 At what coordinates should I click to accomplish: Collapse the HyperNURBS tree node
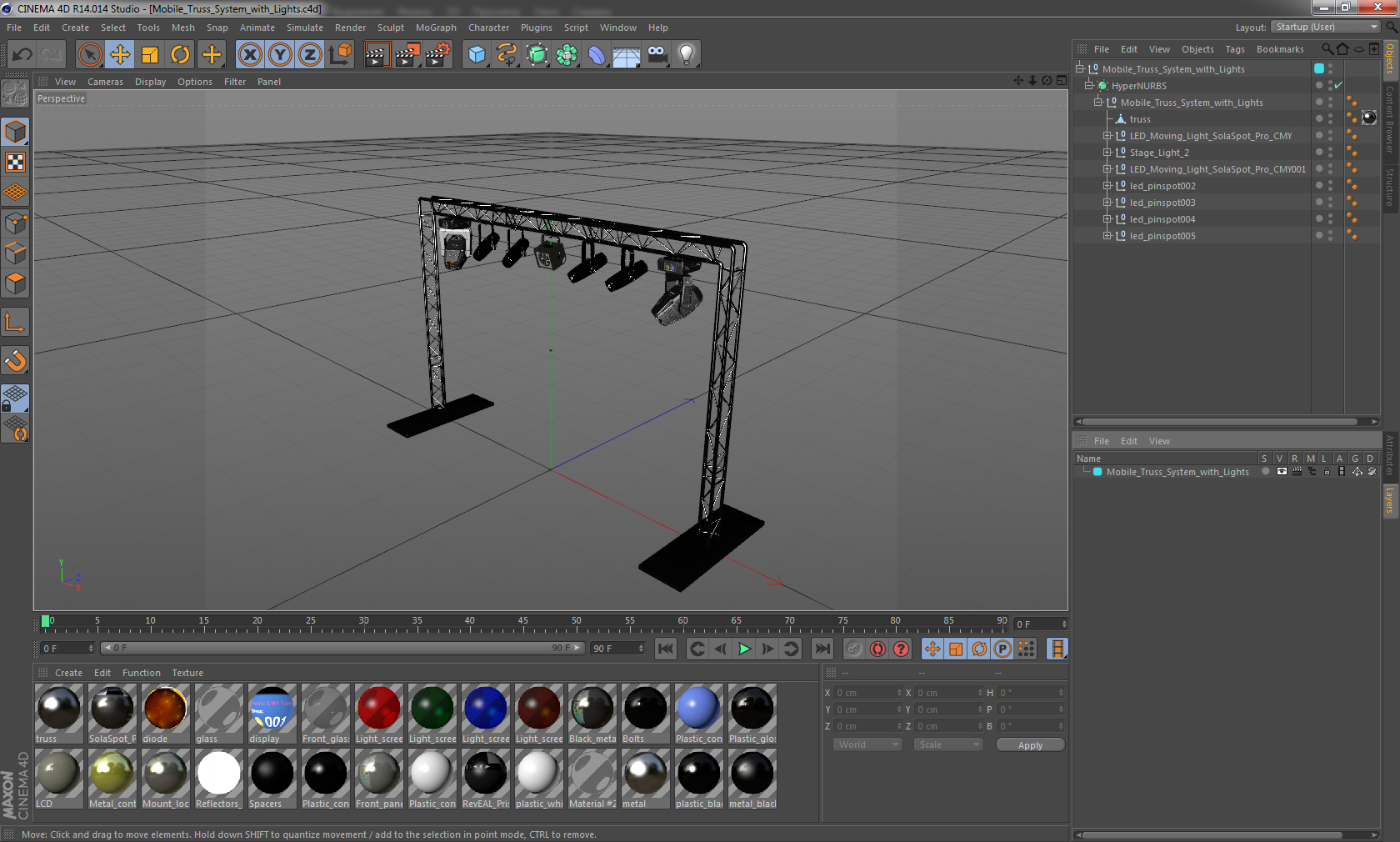(1088, 86)
